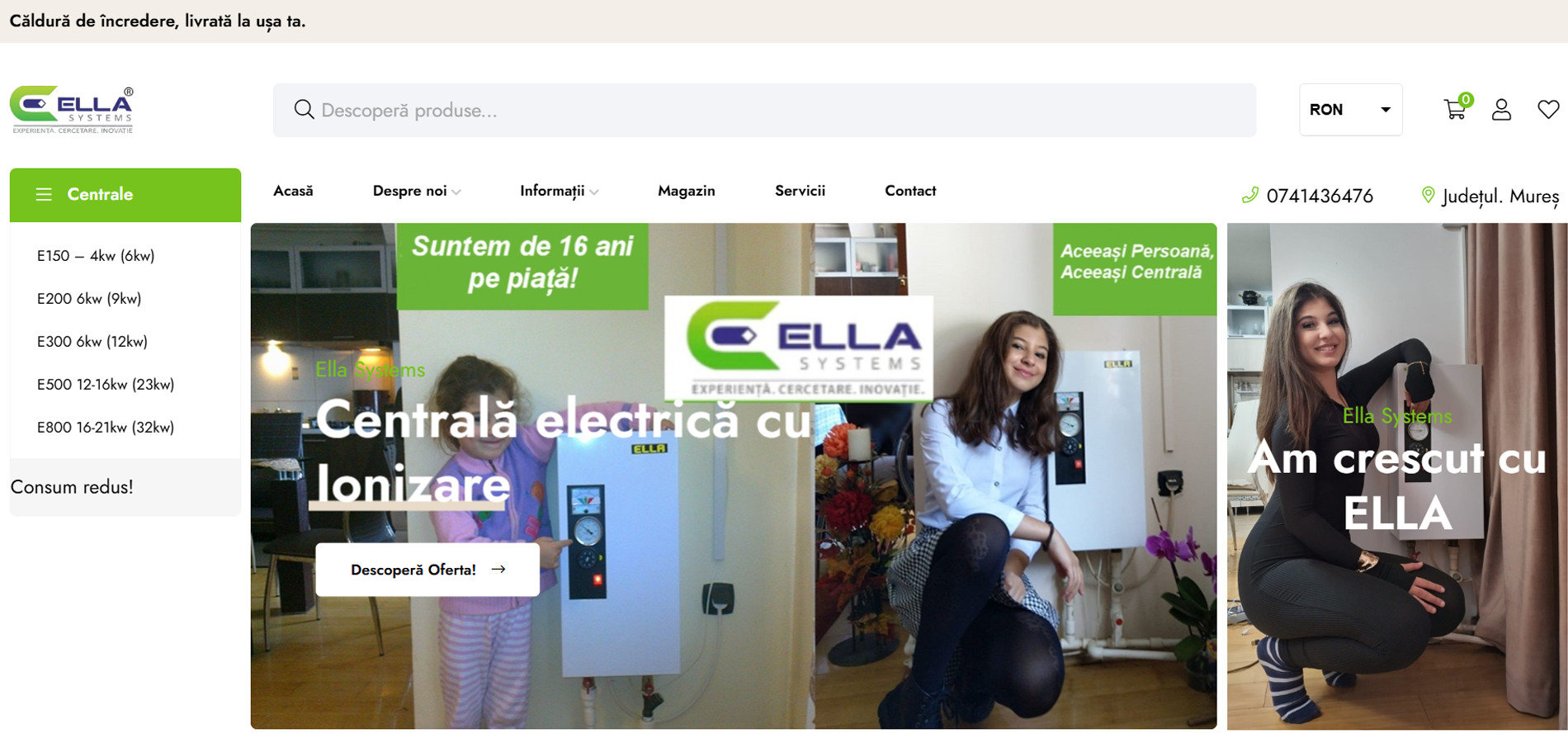Click the search magnifier icon
1568x743 pixels.
[304, 110]
